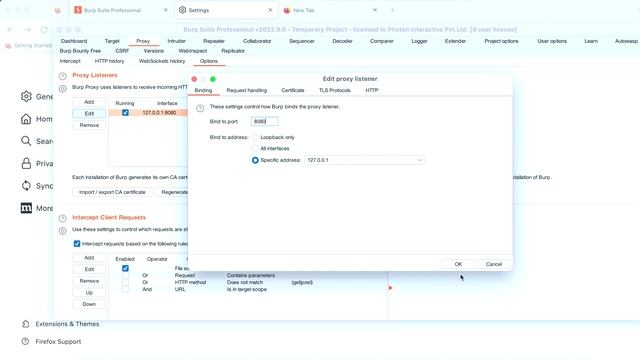Click the Intercept Client Requests gear icon

tap(62, 231)
